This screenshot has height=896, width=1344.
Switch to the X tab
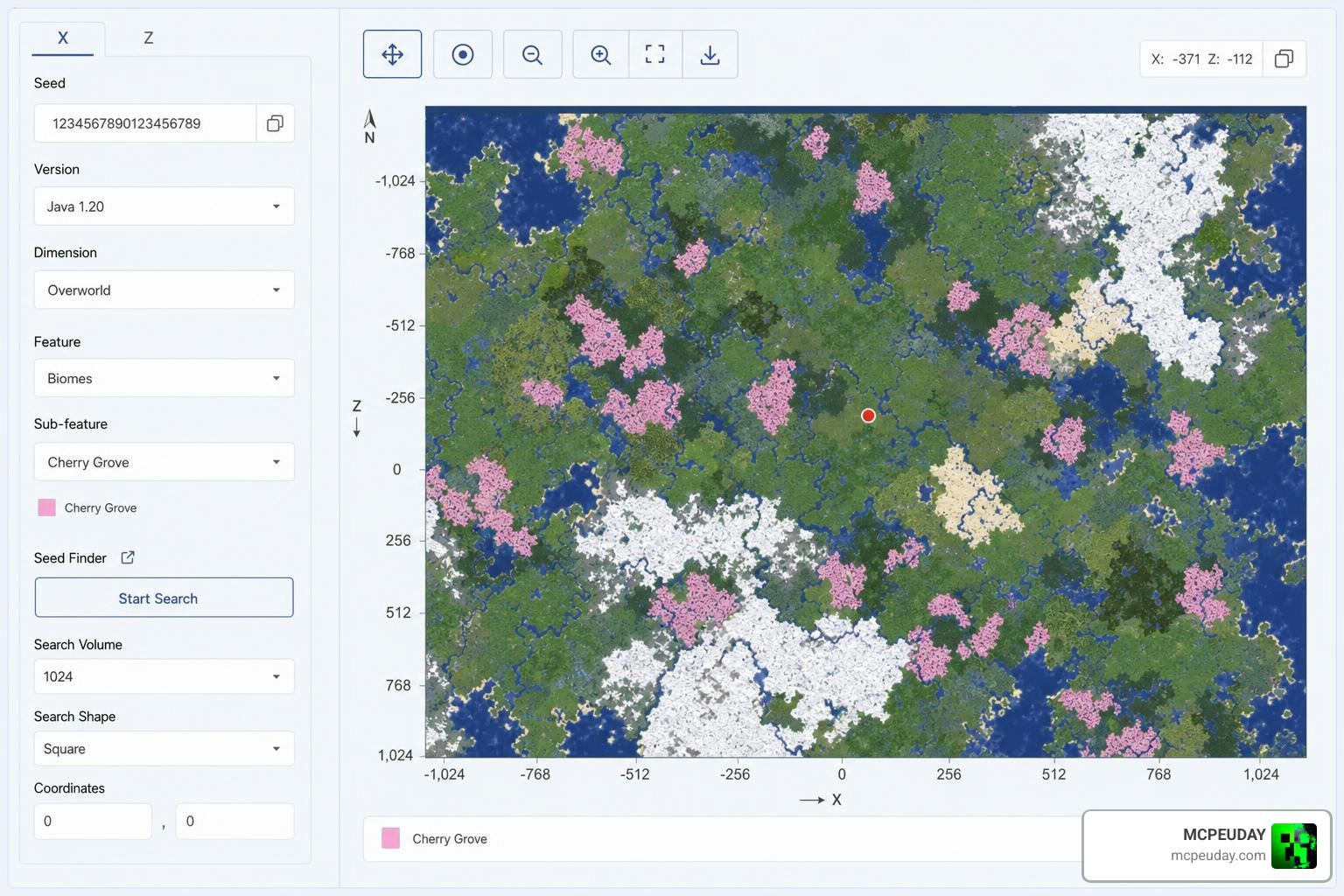[x=63, y=38]
